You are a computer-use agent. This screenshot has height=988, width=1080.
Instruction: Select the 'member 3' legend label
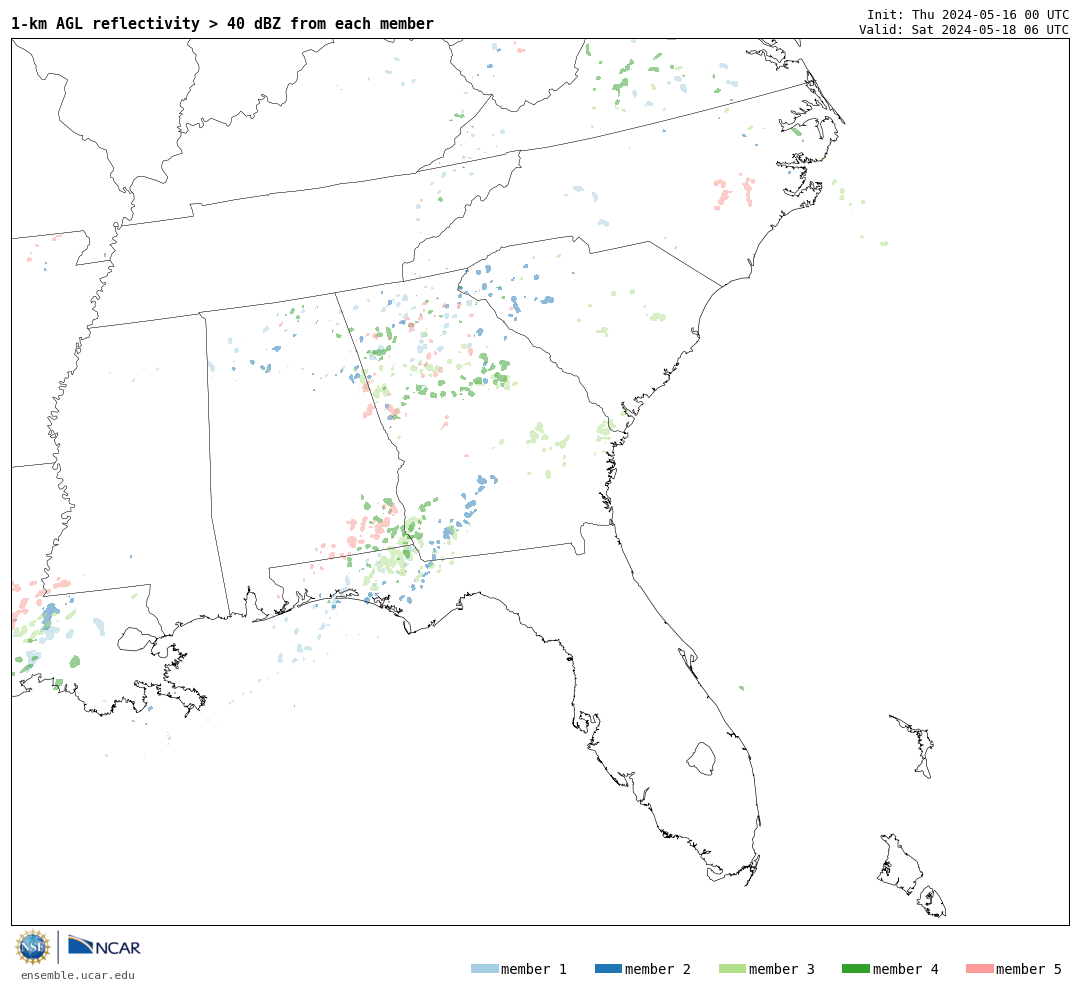[782, 969]
